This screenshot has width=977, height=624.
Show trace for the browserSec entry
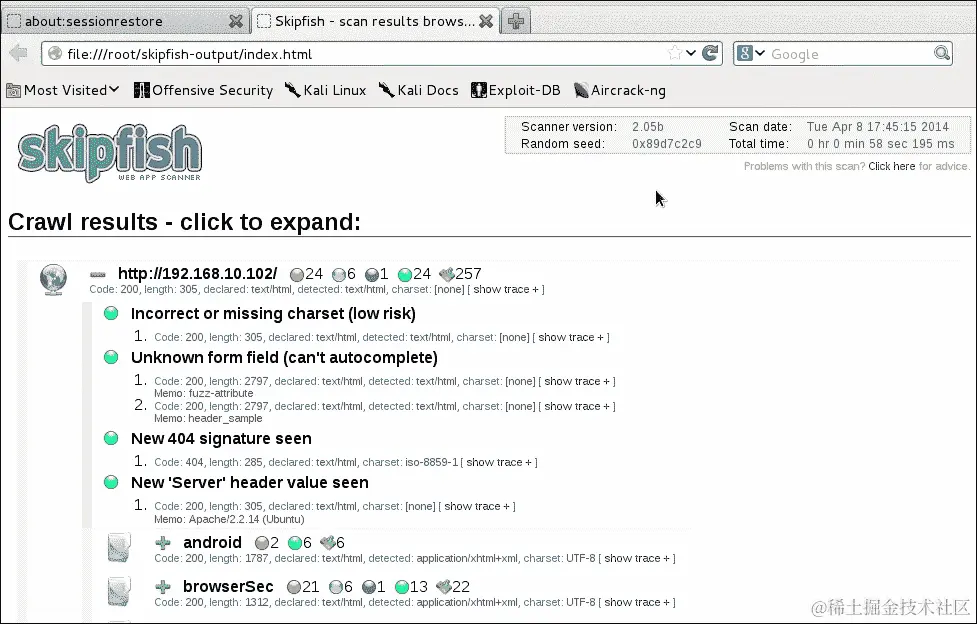pyautogui.click(x=637, y=602)
